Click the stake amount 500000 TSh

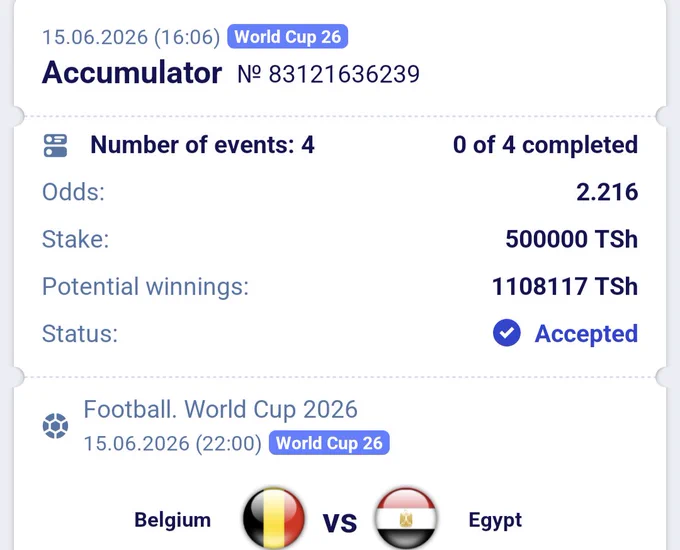(572, 239)
